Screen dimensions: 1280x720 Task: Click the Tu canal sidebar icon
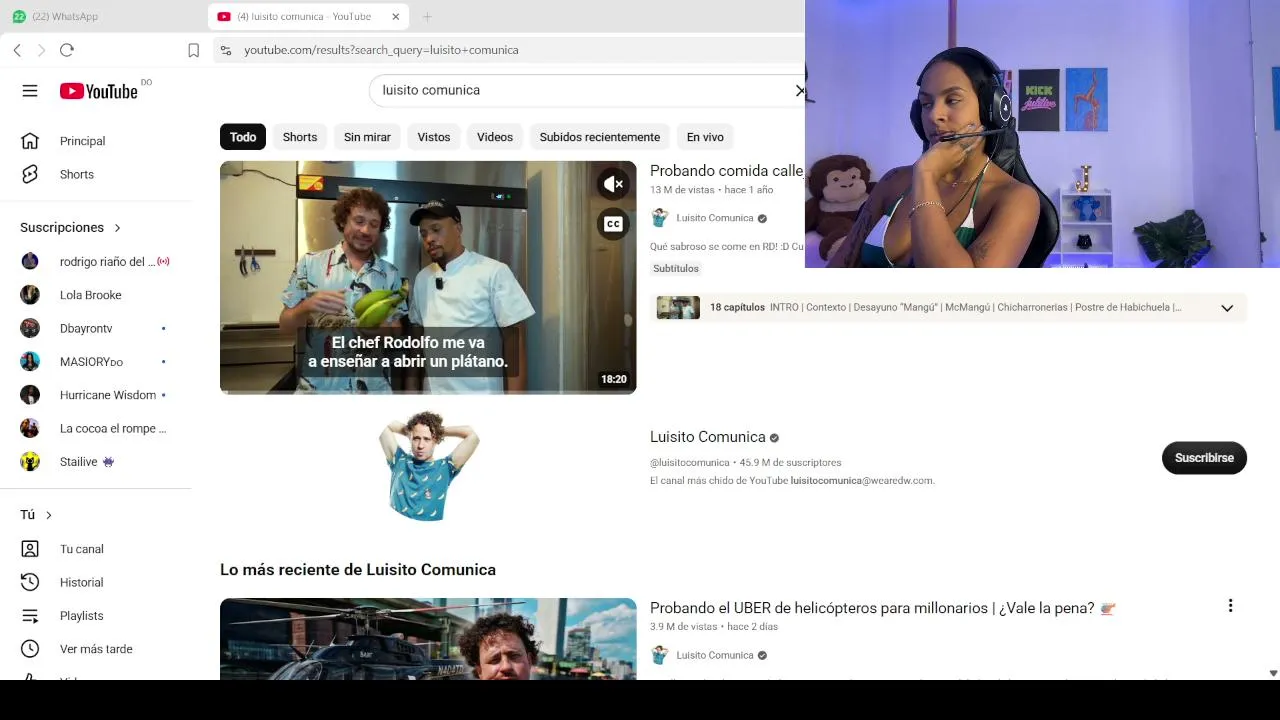coord(30,549)
